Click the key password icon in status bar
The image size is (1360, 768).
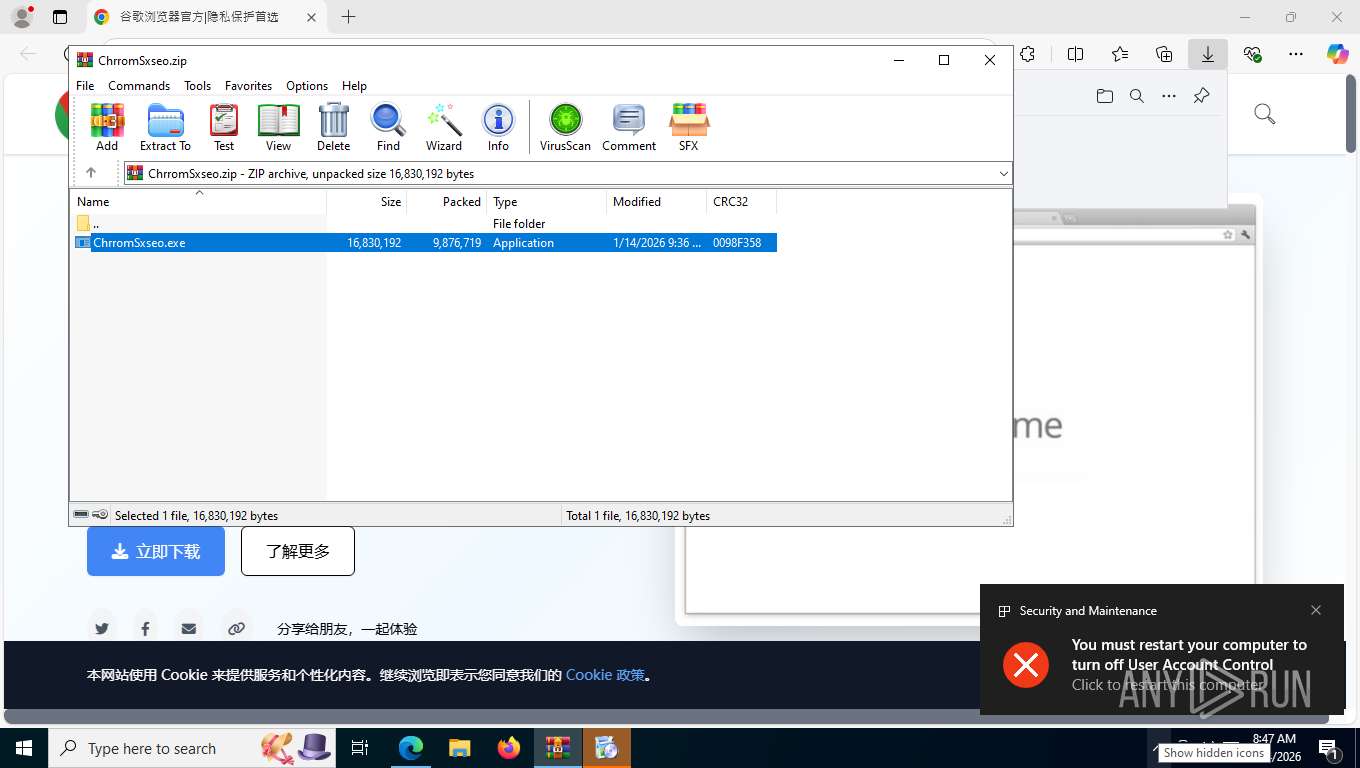coord(100,515)
